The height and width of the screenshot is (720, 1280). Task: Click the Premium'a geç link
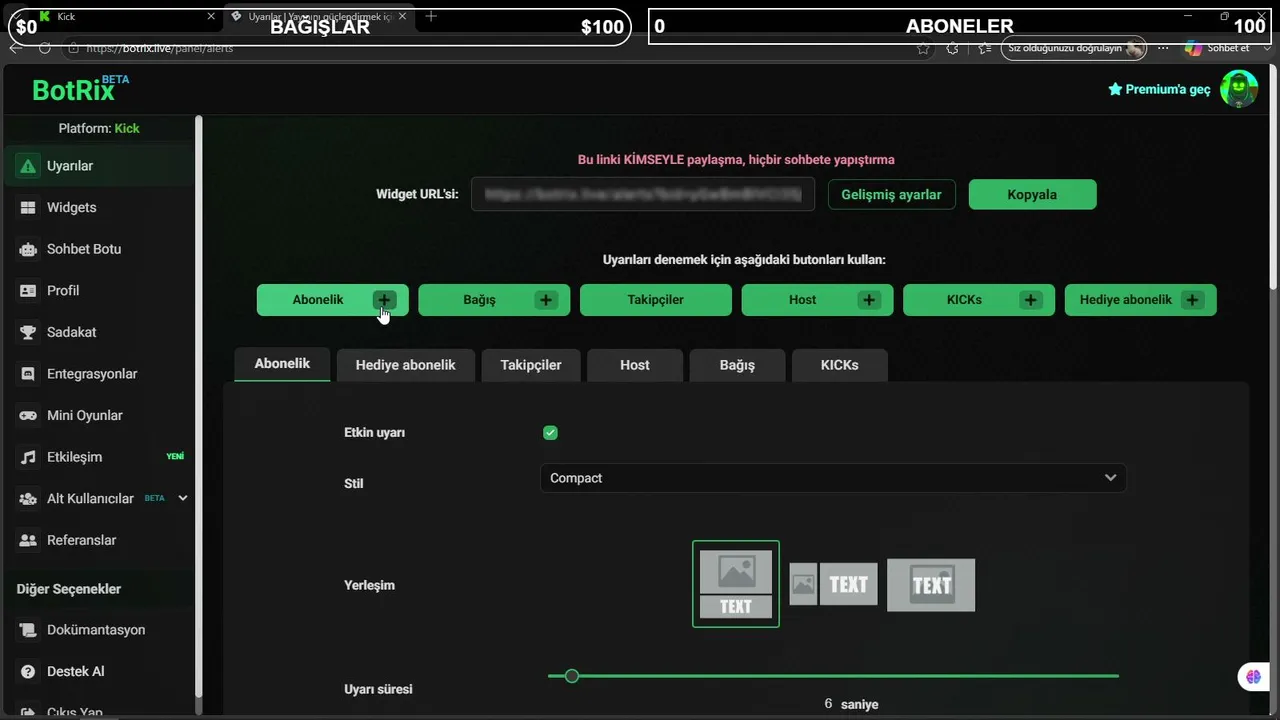[x=1159, y=89]
